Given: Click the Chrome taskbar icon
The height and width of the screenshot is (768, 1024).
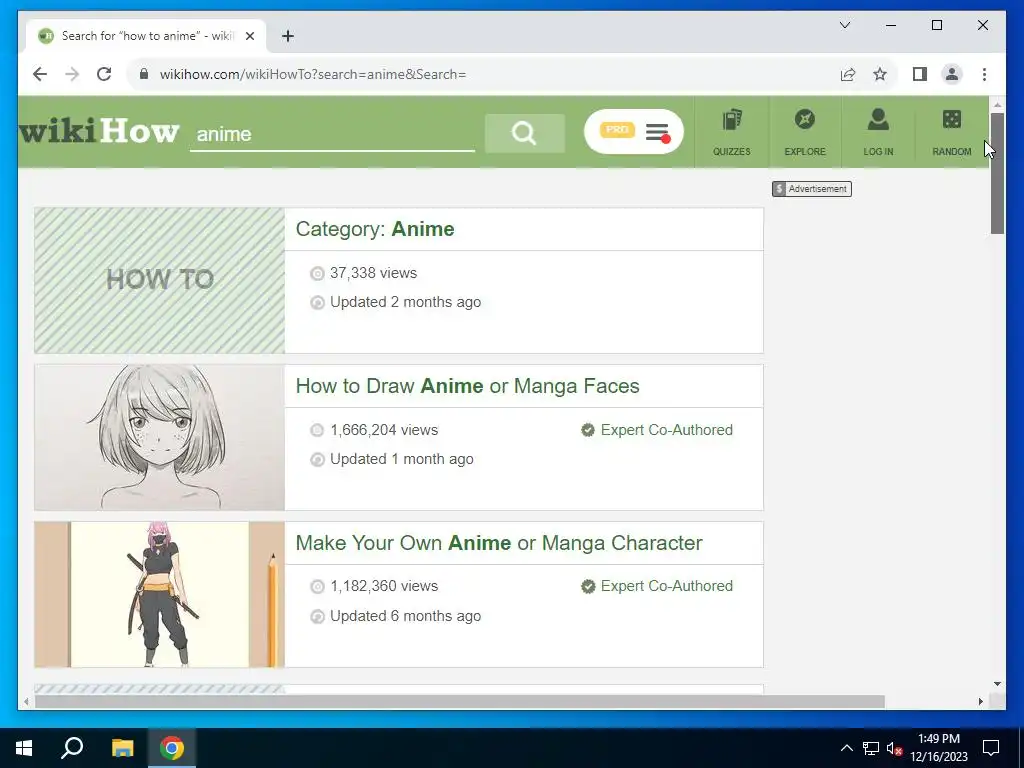Looking at the screenshot, I should coord(172,748).
